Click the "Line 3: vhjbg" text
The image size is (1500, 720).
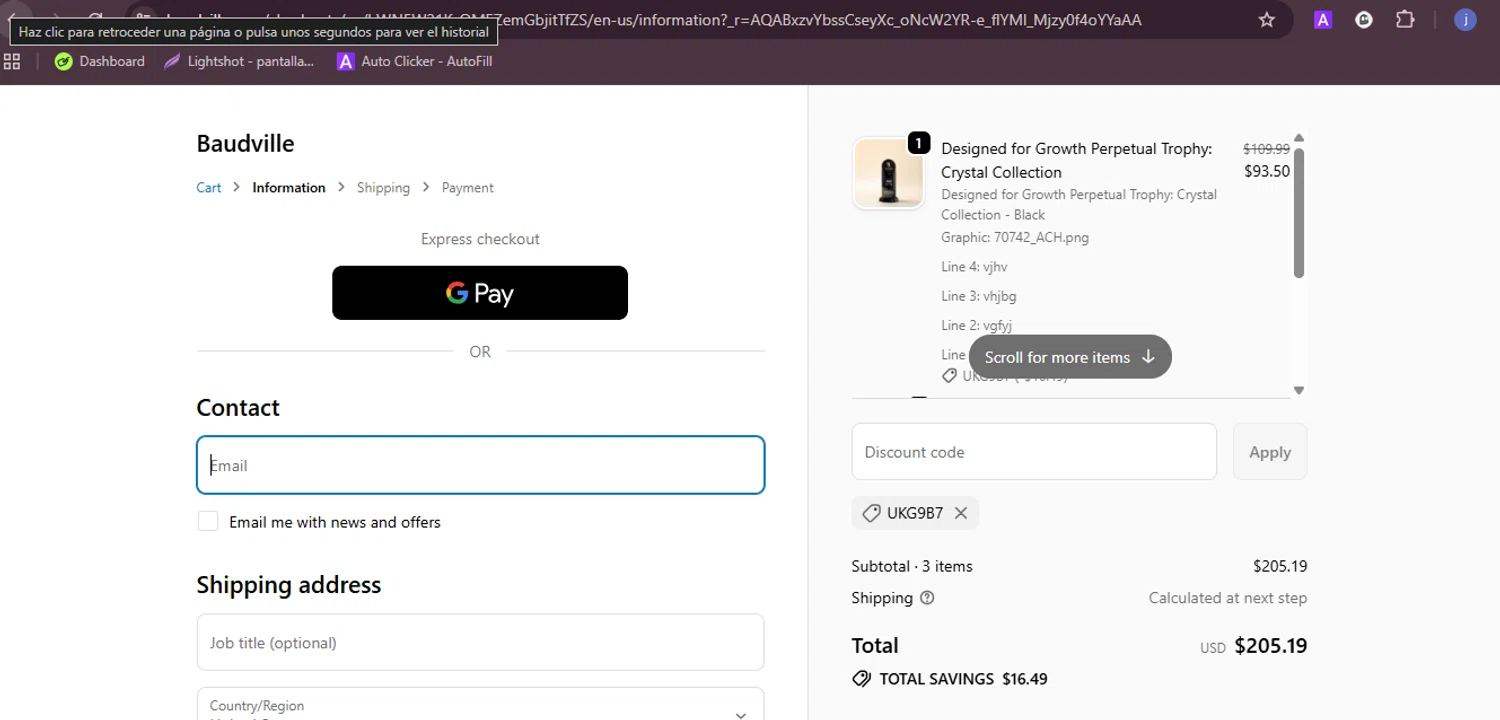[979, 296]
